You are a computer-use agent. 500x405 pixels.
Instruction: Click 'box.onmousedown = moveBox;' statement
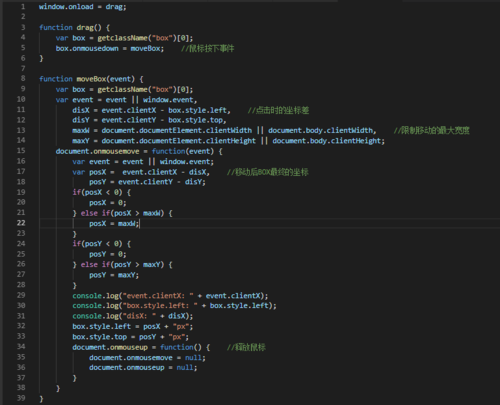coord(110,48)
